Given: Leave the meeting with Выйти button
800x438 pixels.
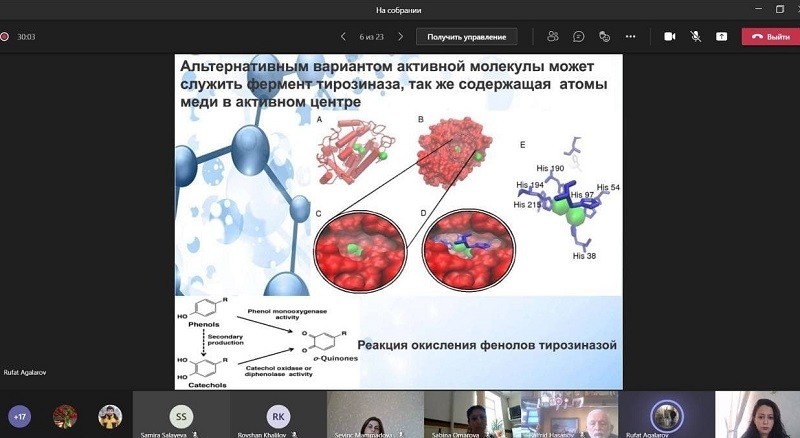Looking at the screenshot, I should coord(770,37).
